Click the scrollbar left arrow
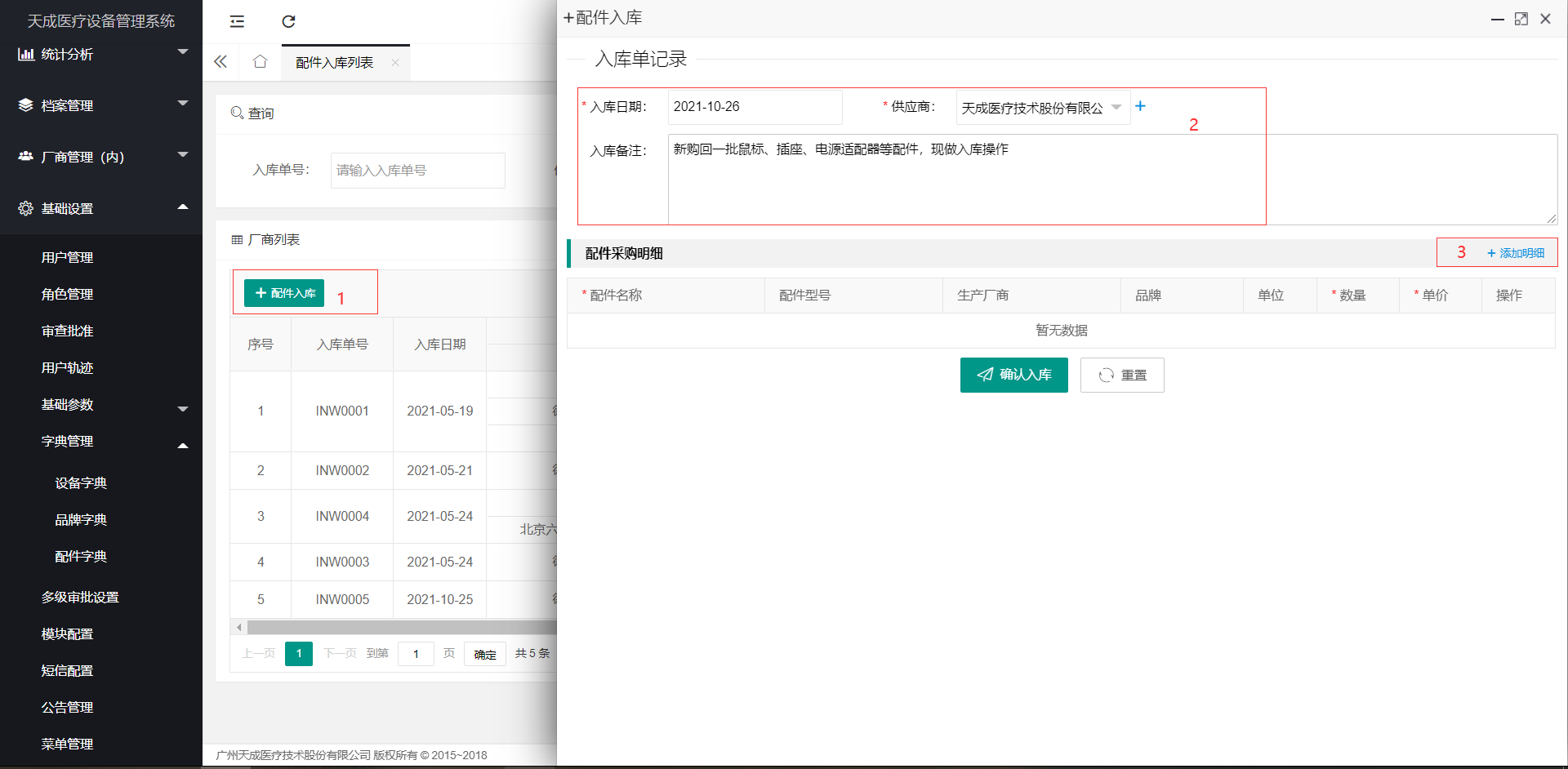This screenshot has height=769, width=1568. pos(238,627)
